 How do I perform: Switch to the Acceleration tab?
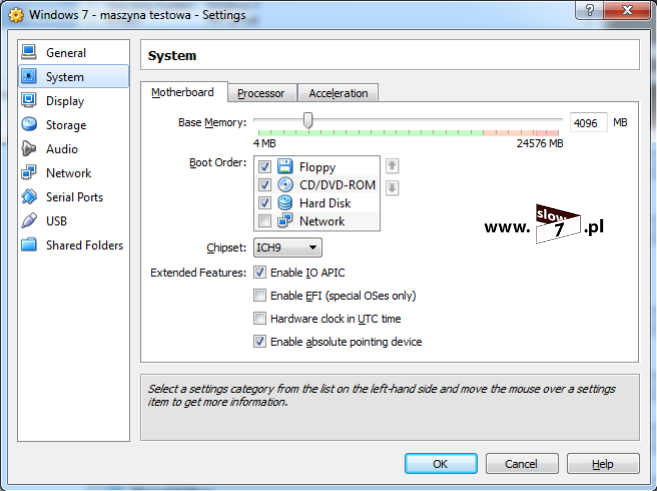point(338,93)
